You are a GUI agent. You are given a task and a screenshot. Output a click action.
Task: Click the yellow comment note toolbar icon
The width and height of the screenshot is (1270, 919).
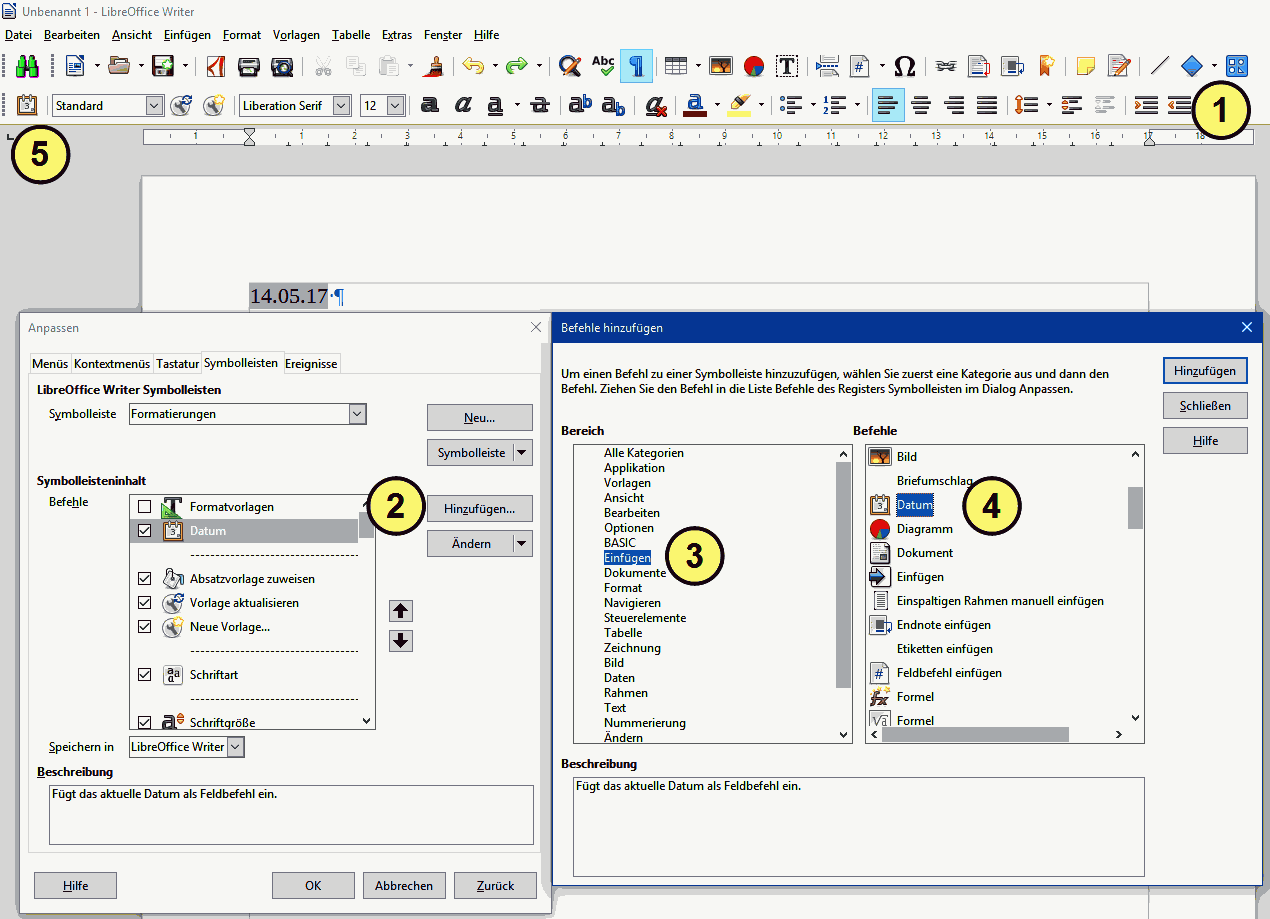(1085, 66)
